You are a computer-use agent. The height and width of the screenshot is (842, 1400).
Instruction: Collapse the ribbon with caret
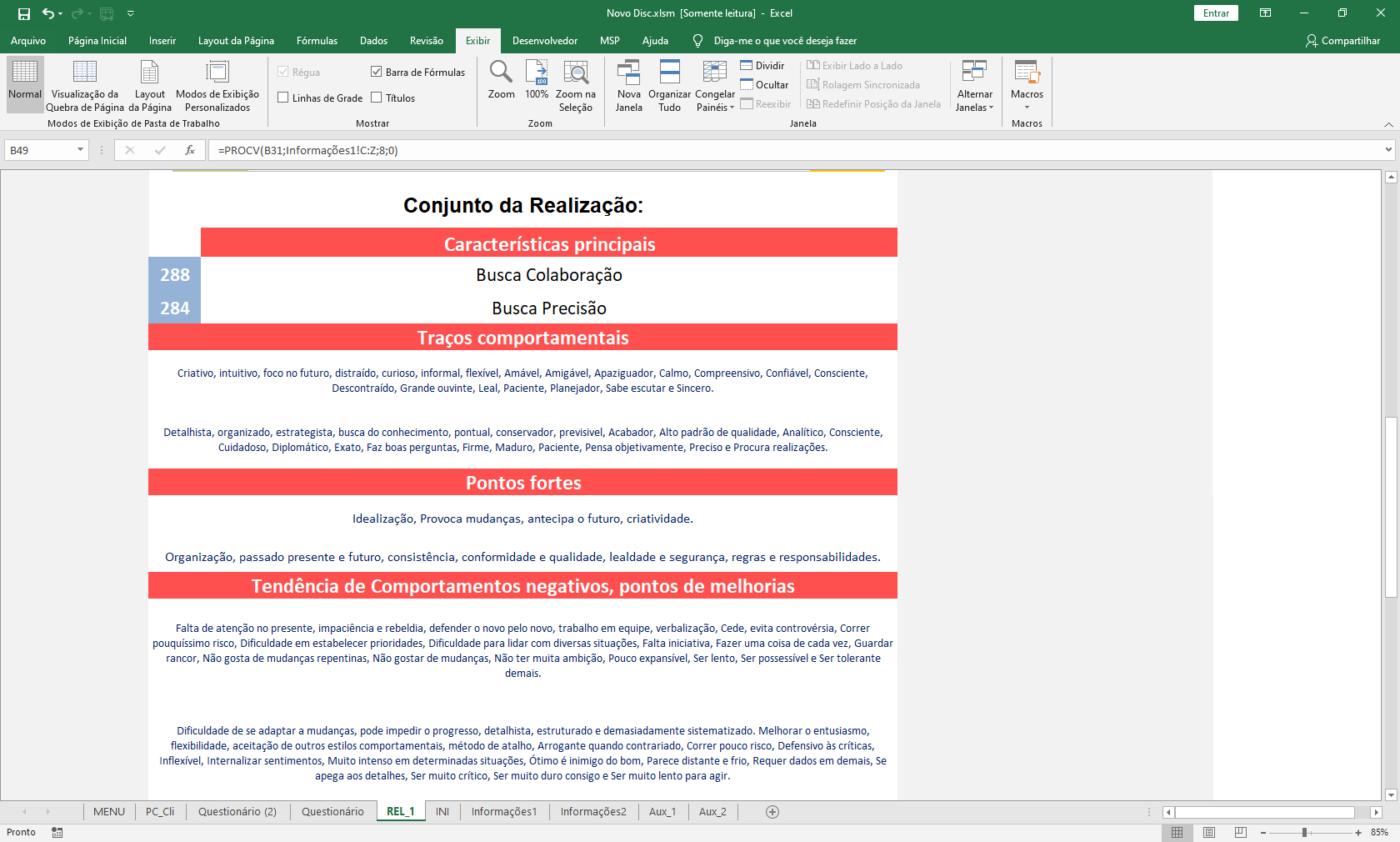coord(1388,124)
